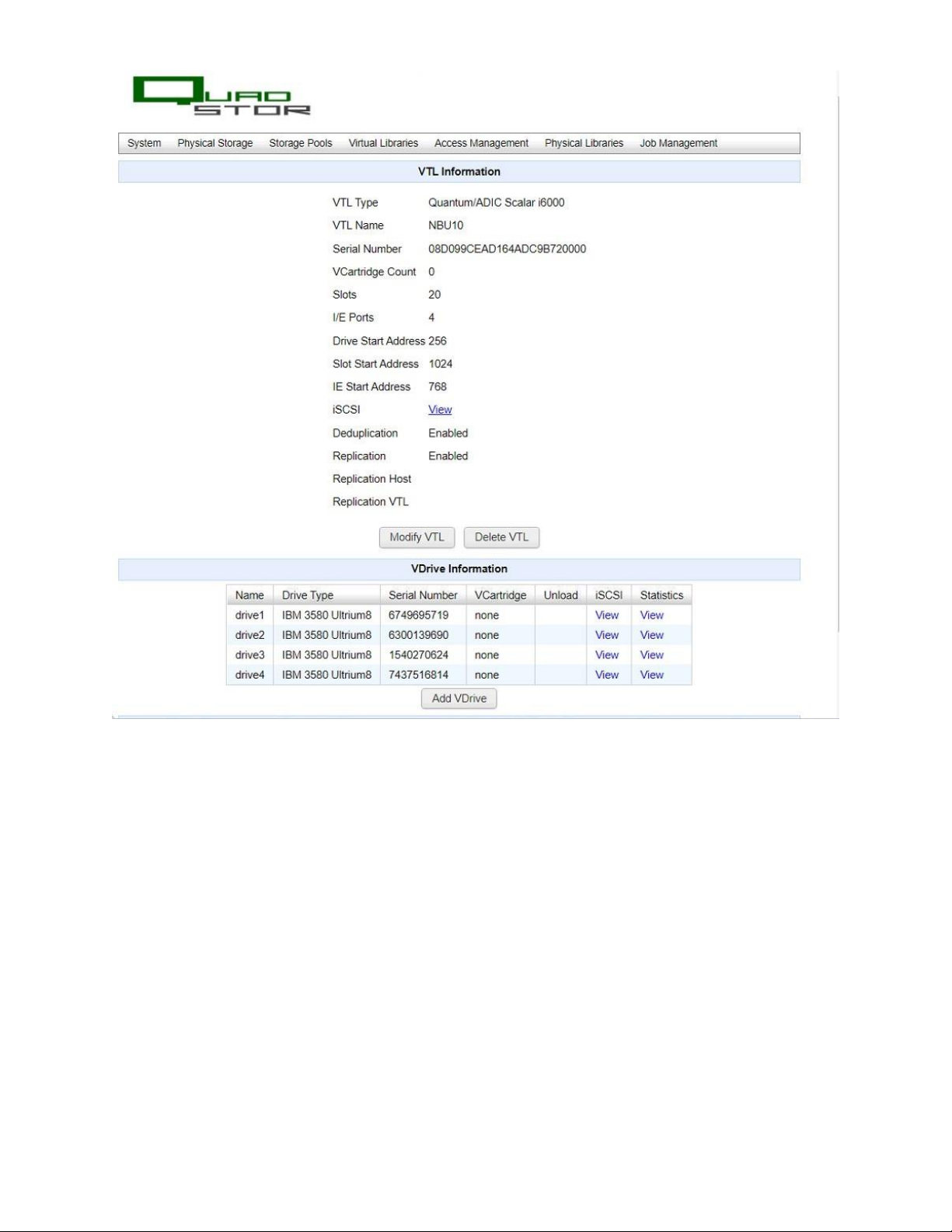Click the iSCSI View link in VTL Information

coord(440,410)
